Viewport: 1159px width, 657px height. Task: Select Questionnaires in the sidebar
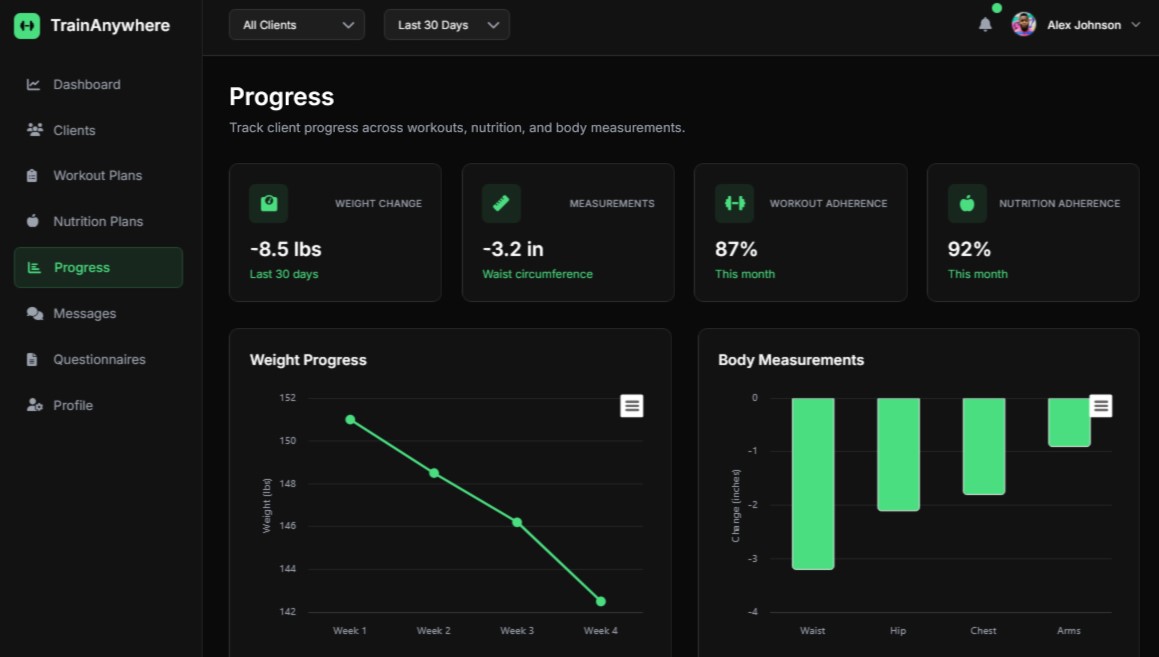(99, 360)
